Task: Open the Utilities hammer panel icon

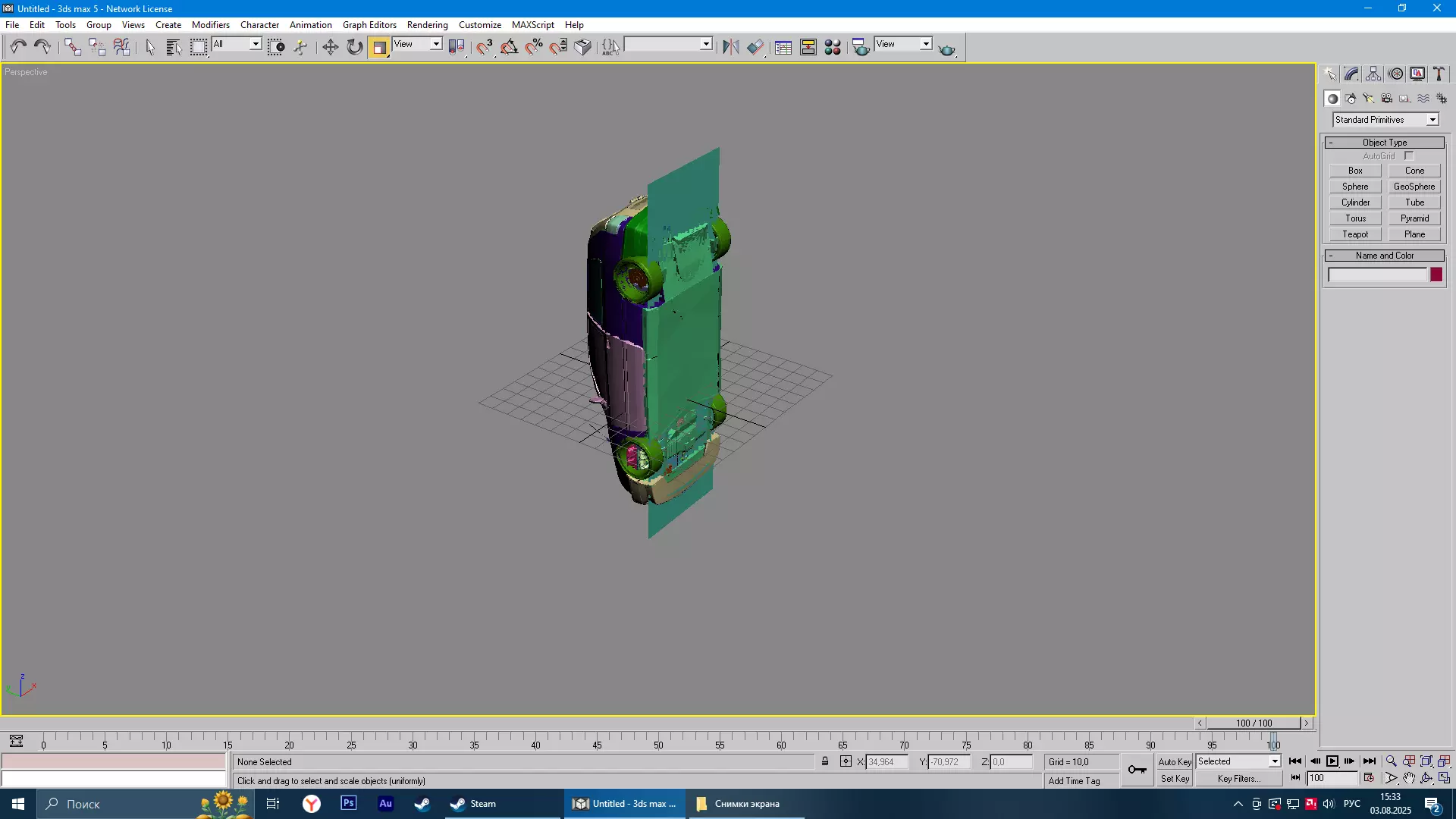Action: pos(1439,74)
